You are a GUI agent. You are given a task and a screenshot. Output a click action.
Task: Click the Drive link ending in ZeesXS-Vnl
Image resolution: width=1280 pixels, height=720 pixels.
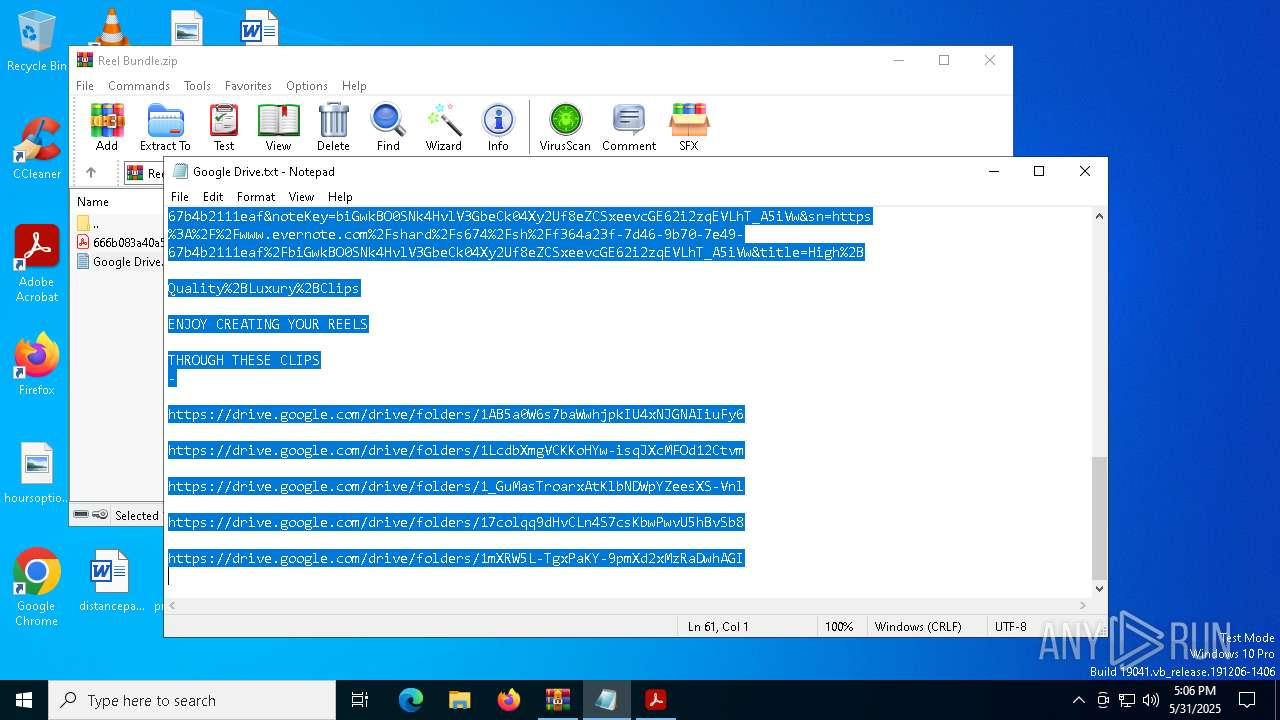(456, 486)
